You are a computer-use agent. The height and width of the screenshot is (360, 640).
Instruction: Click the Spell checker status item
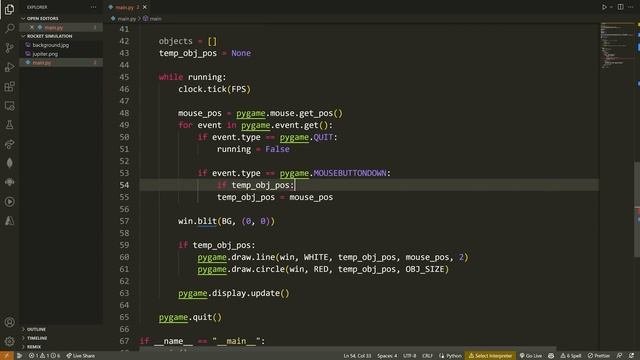571,356
